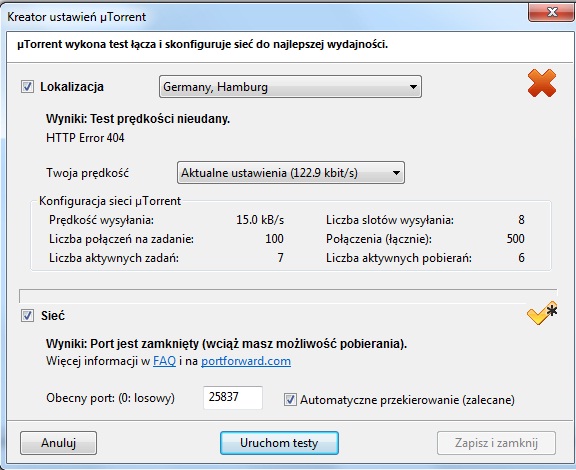576x470 pixels.
Task: Open the Germany, Hamburg location dropdown
Action: [290, 87]
